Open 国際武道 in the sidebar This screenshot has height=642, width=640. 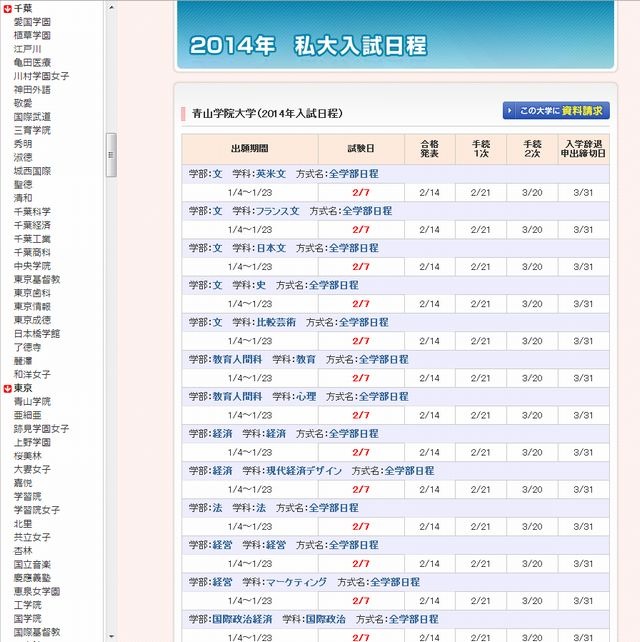coord(32,117)
